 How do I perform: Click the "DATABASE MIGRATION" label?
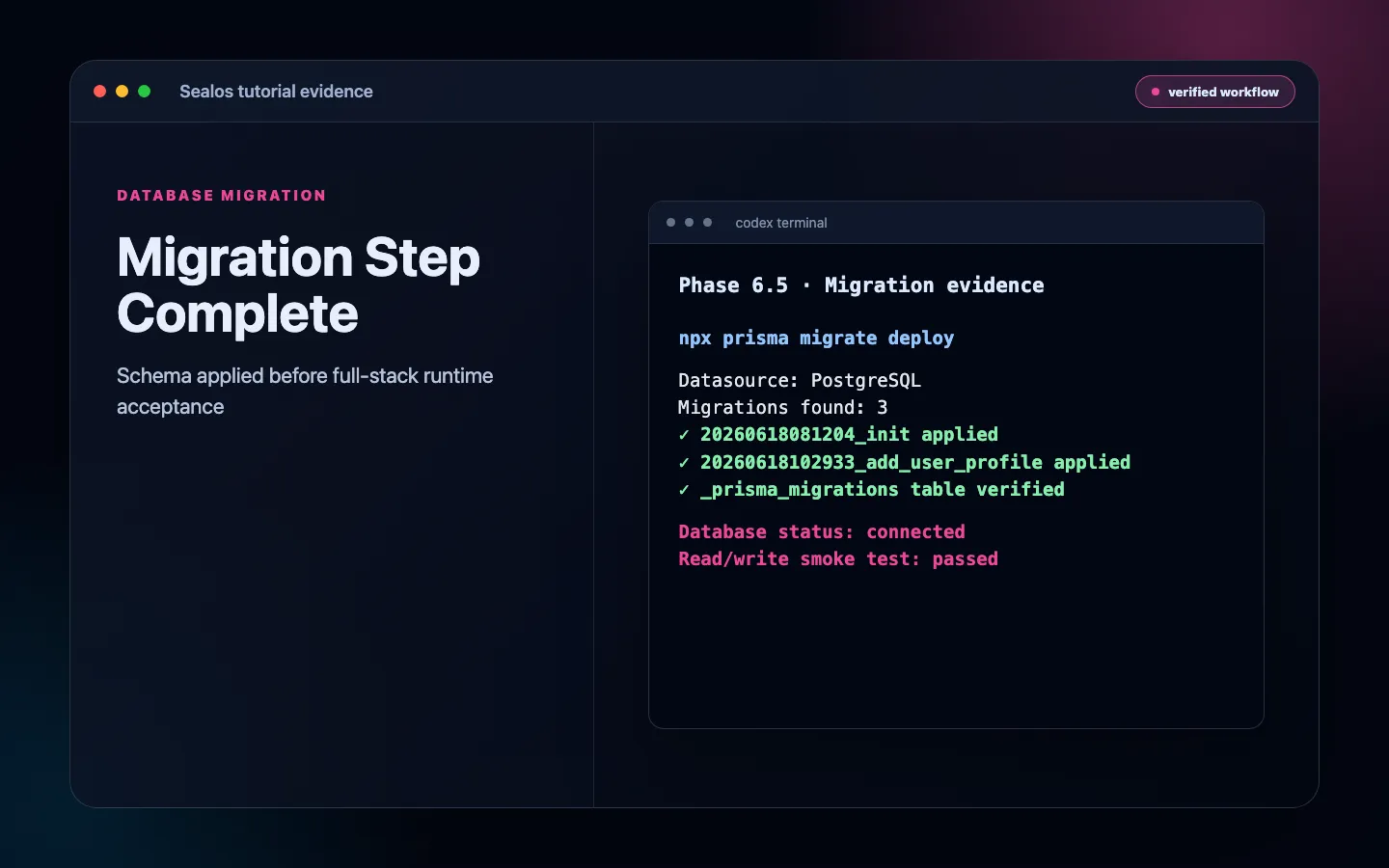[222, 196]
